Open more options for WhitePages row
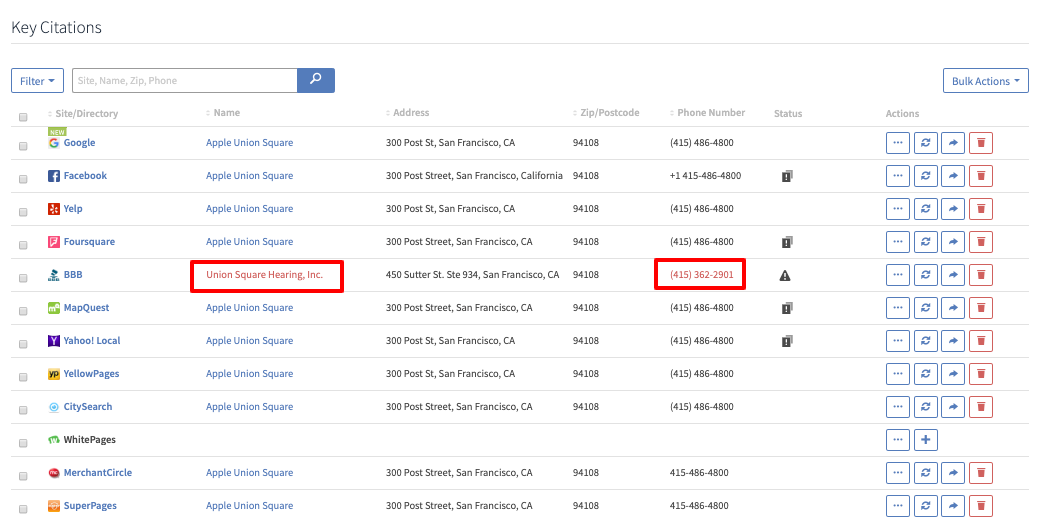Viewport: 1038px width, 518px height. pyautogui.click(x=898, y=439)
